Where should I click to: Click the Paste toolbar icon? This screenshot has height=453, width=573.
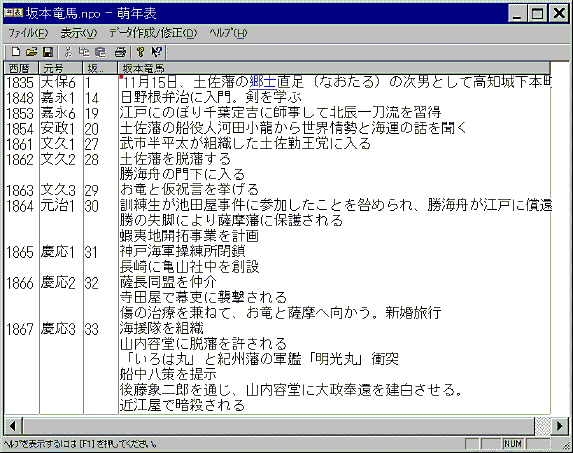pos(100,52)
